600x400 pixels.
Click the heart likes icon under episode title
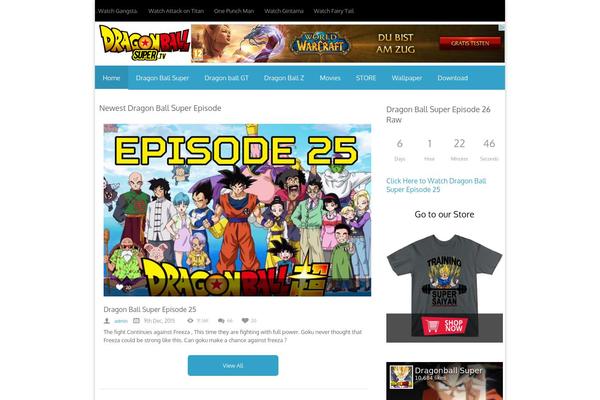[245, 321]
